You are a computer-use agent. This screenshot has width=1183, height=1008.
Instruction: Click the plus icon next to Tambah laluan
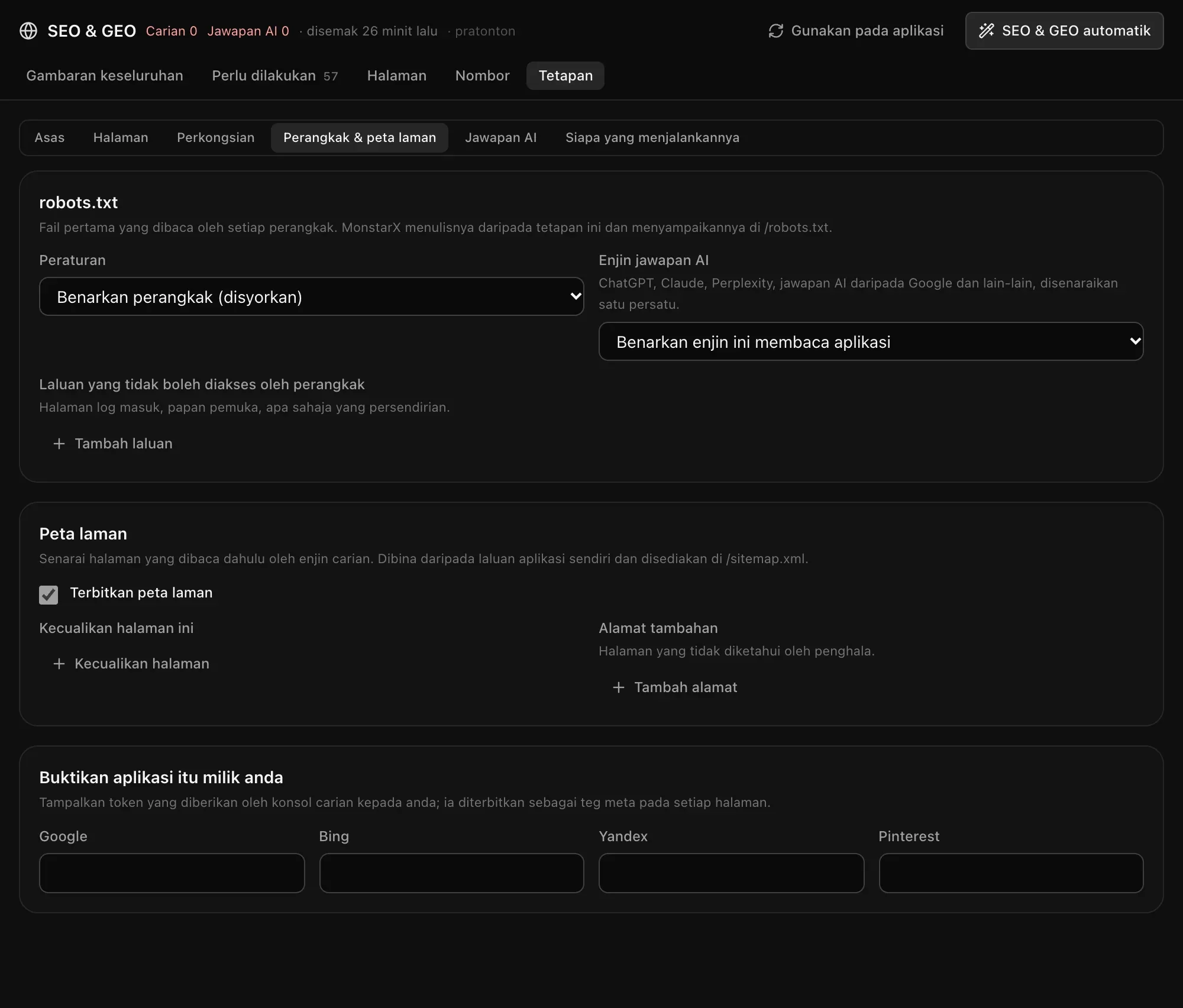pos(59,444)
